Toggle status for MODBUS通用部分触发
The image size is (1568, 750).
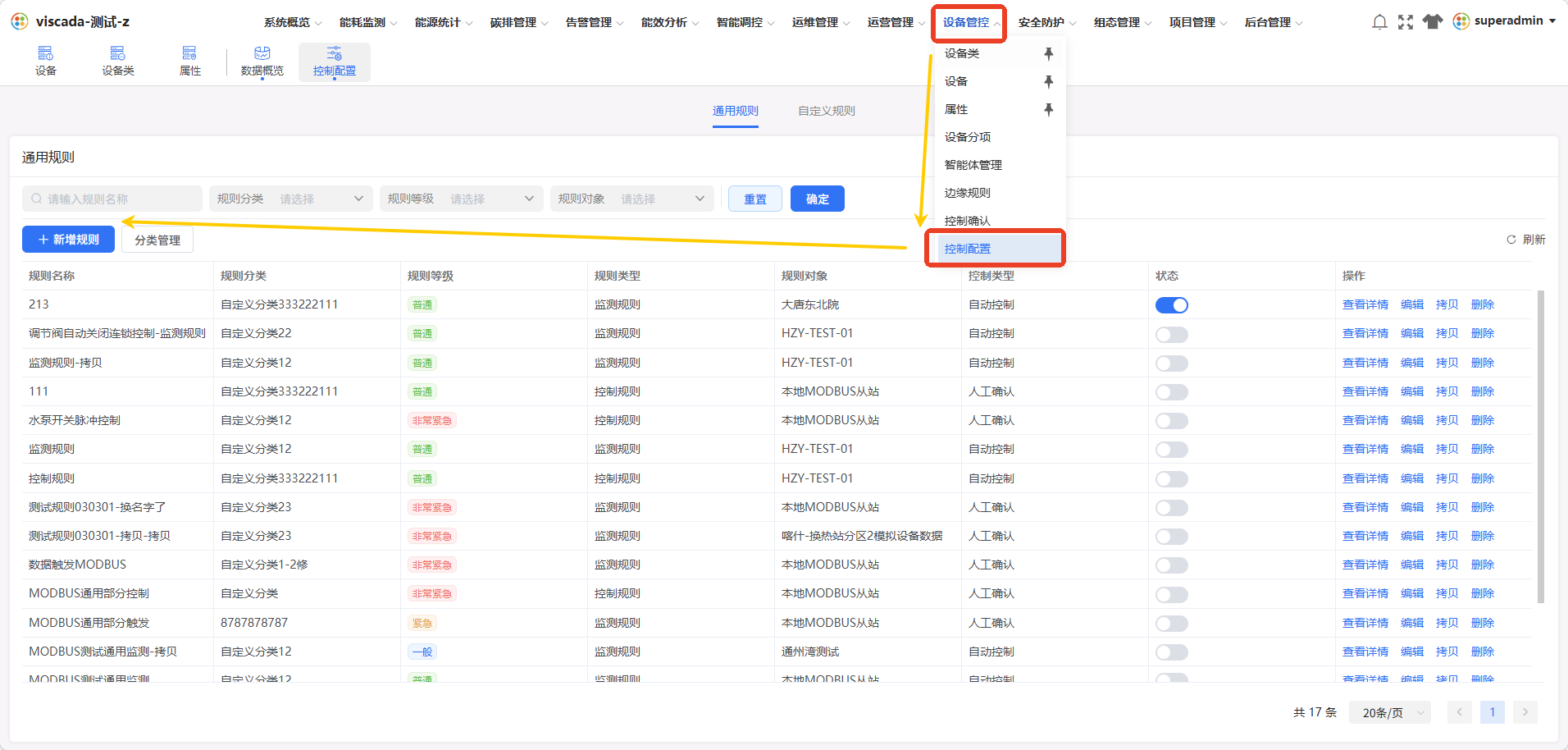click(1172, 624)
